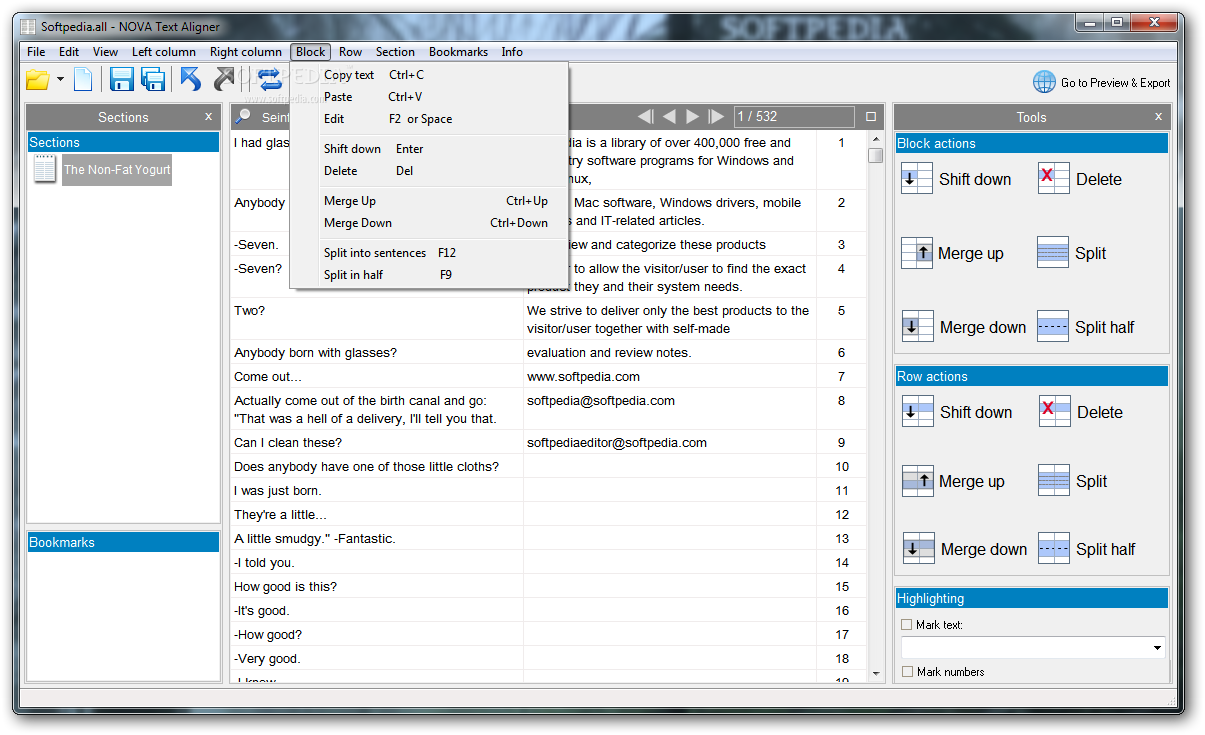
Task: Click Row actions Merge up icon
Action: coord(918,481)
